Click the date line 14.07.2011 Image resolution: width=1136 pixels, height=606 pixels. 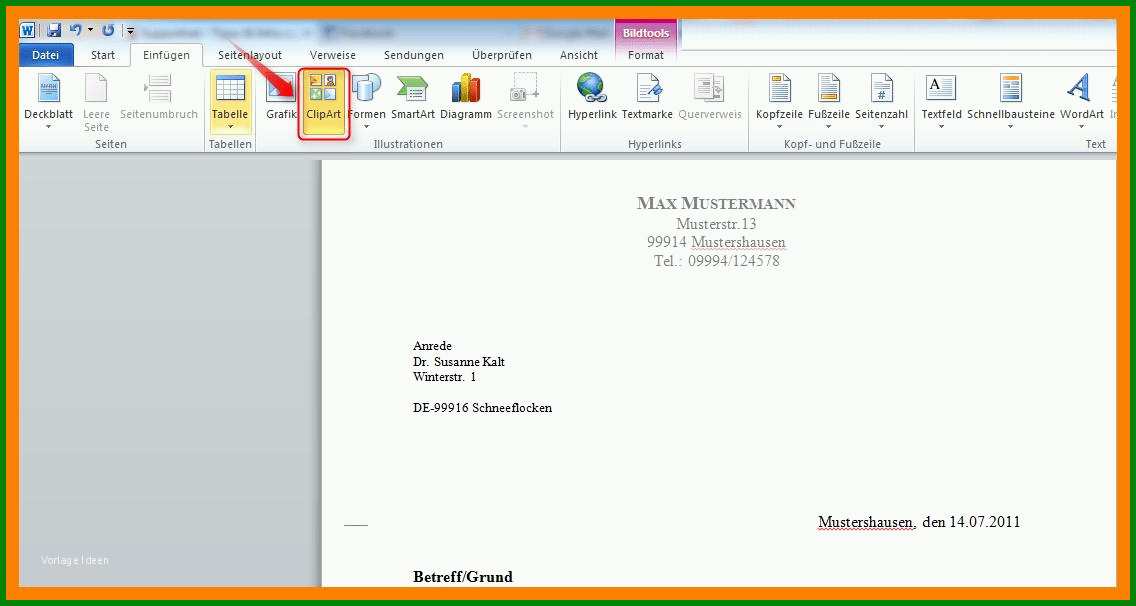point(919,522)
